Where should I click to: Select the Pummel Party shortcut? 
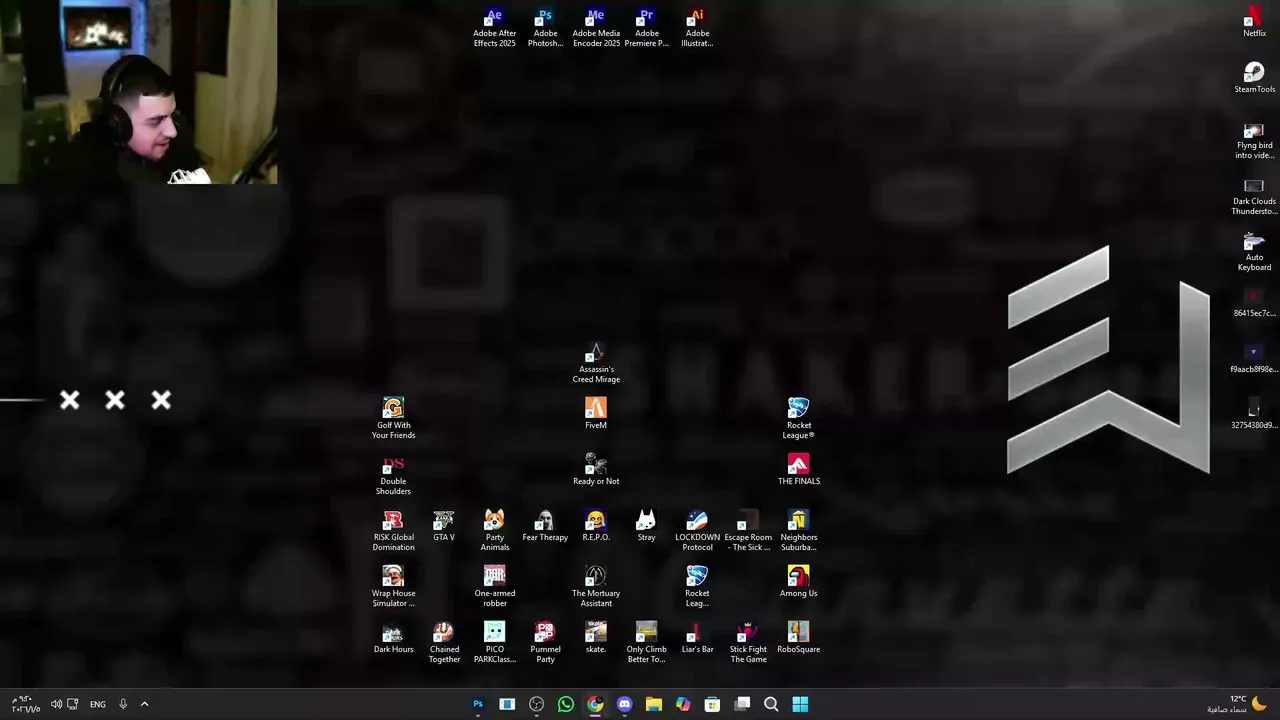click(545, 644)
